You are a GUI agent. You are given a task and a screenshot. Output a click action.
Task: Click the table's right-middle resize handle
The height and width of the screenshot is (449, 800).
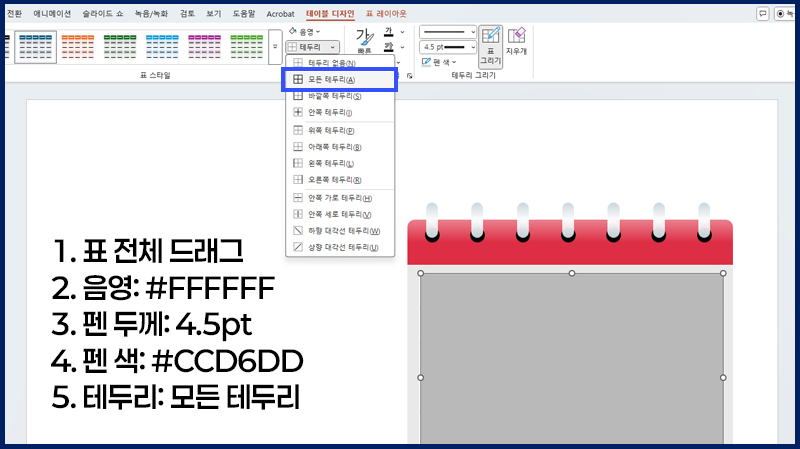pyautogui.click(x=723, y=378)
